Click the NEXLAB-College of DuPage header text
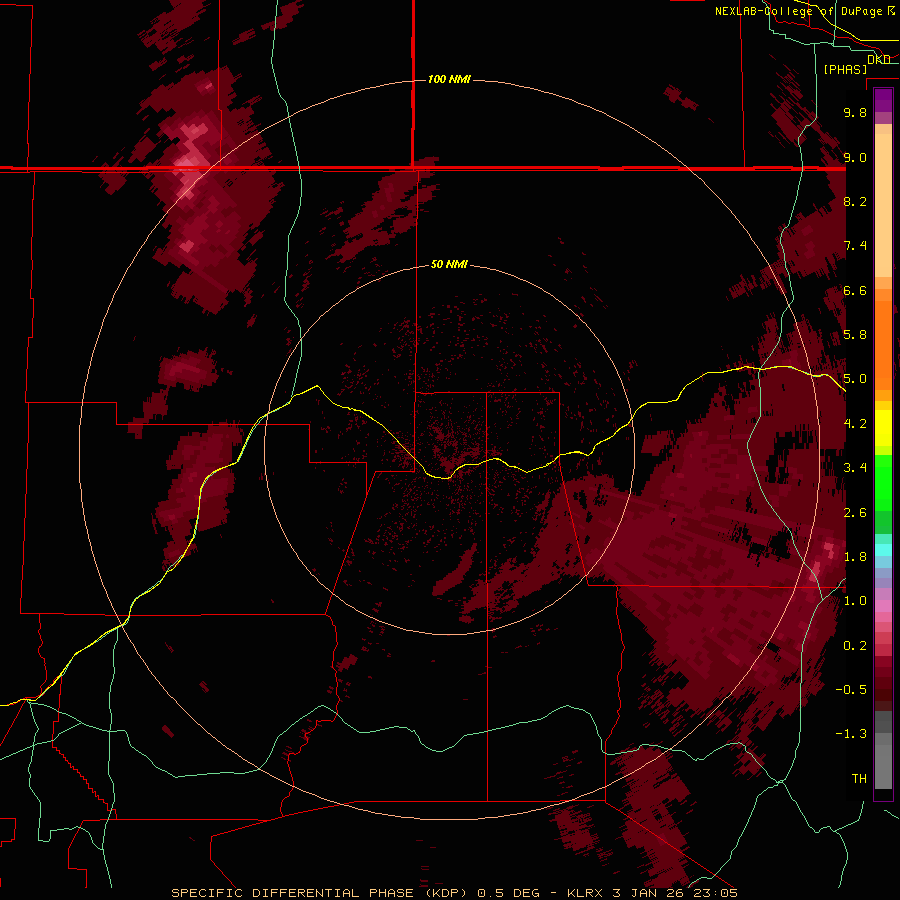The width and height of the screenshot is (900, 900). [x=798, y=11]
